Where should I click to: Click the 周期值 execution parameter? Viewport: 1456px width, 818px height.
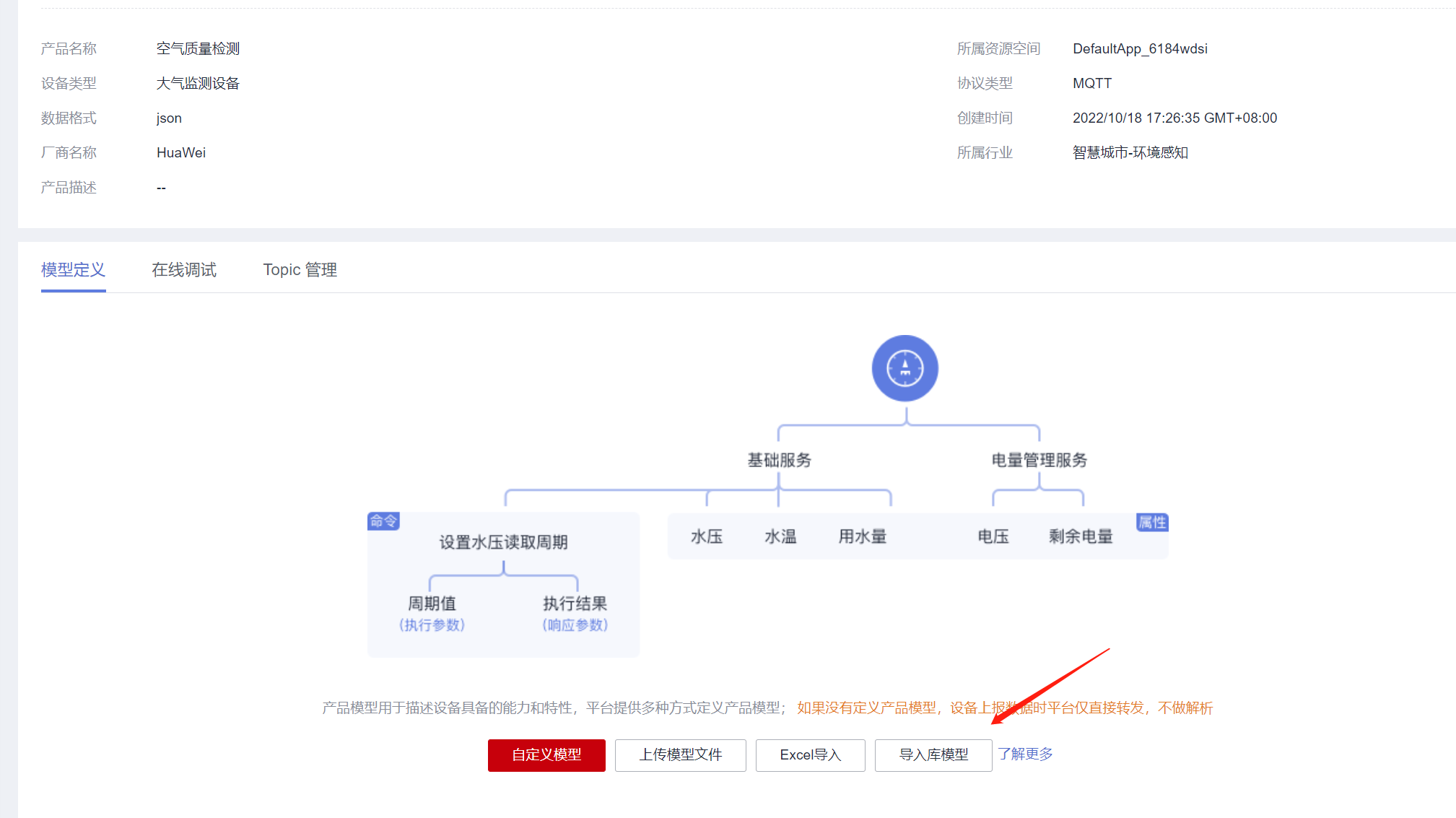(432, 604)
